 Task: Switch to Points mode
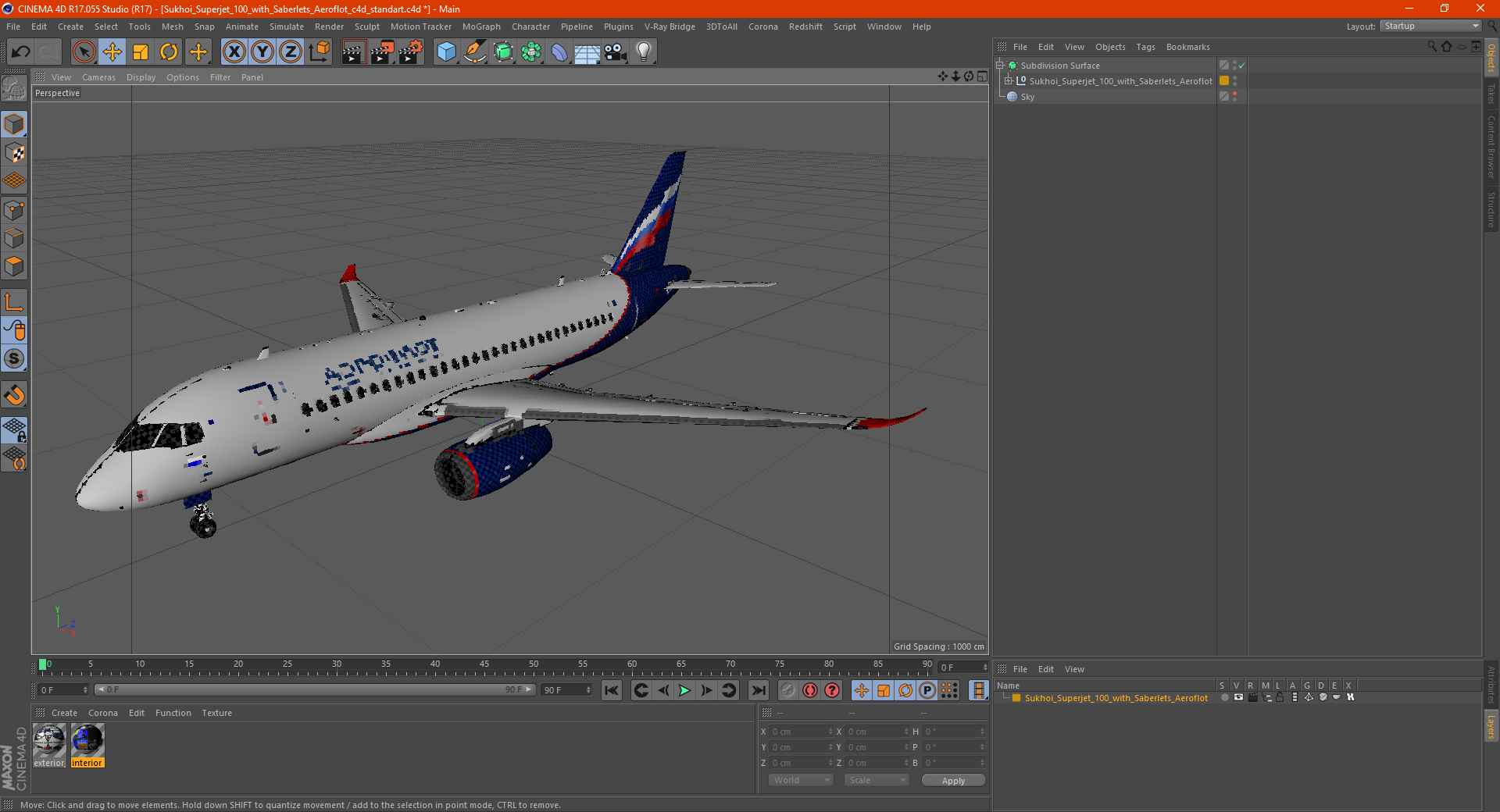(x=14, y=210)
